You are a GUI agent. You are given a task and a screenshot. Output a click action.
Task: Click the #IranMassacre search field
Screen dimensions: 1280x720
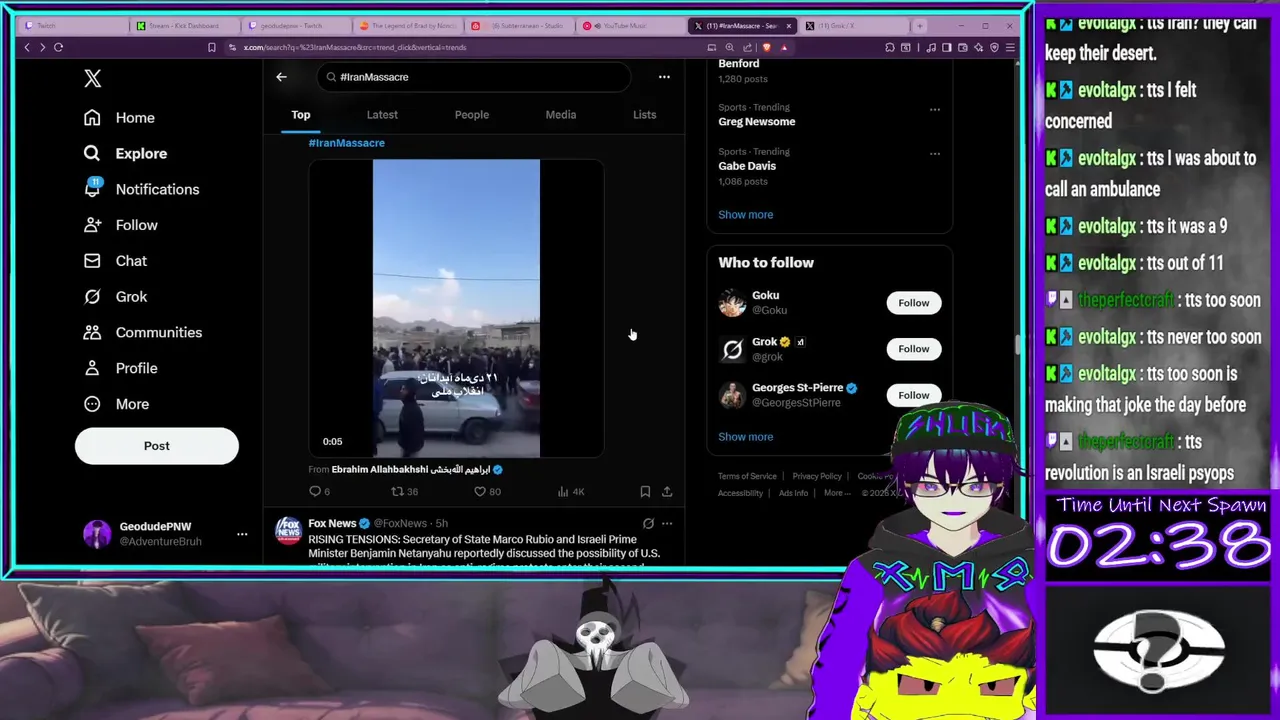(x=474, y=77)
